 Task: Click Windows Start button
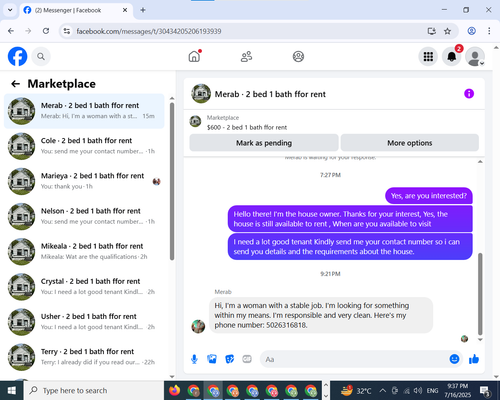pyautogui.click(x=12, y=390)
